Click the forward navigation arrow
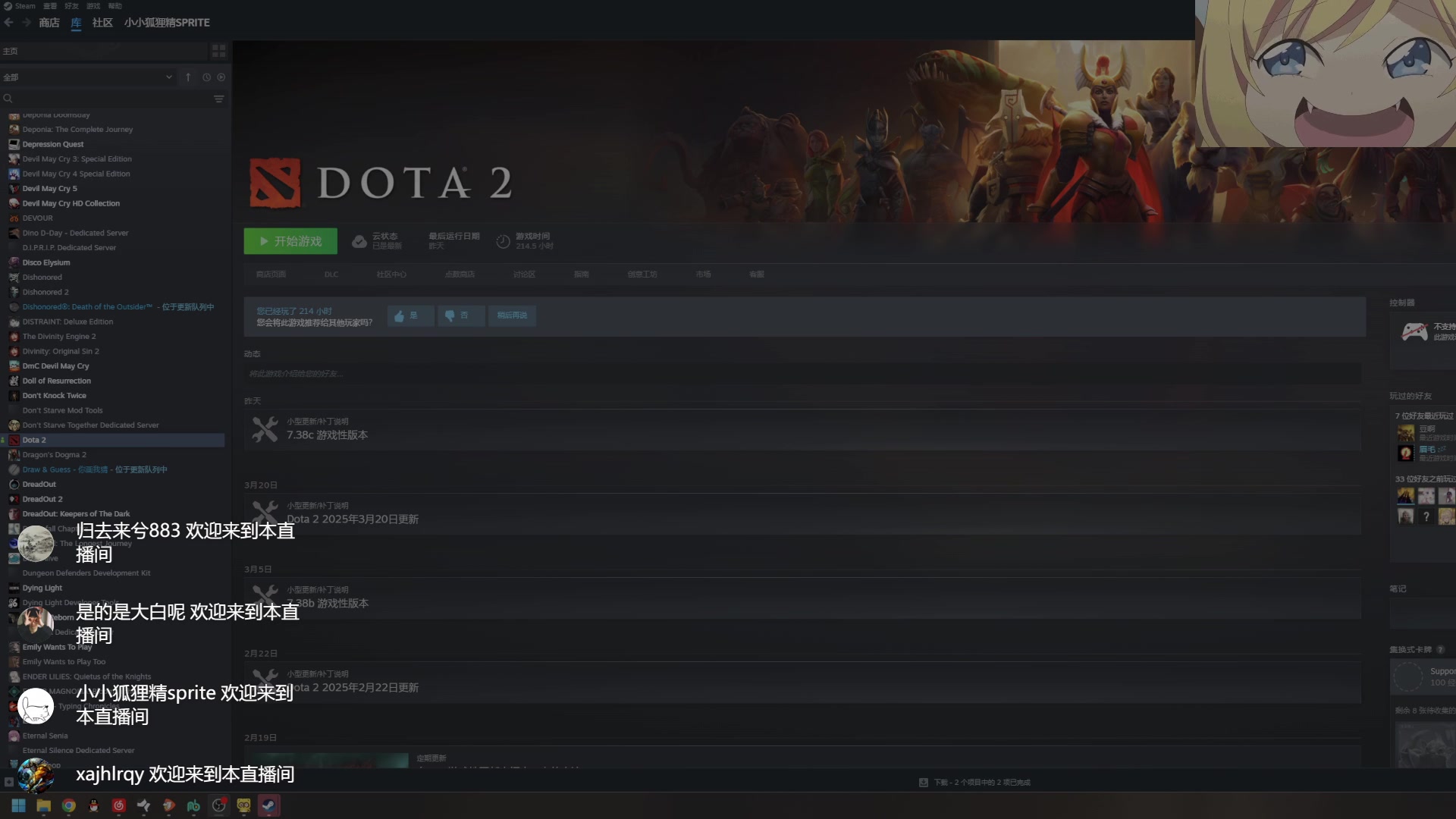1456x819 pixels. (27, 23)
